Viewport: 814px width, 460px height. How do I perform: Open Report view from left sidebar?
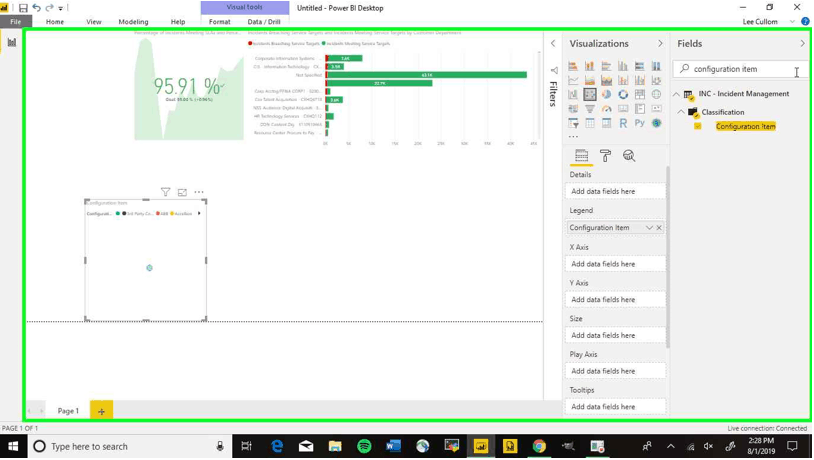click(x=12, y=43)
